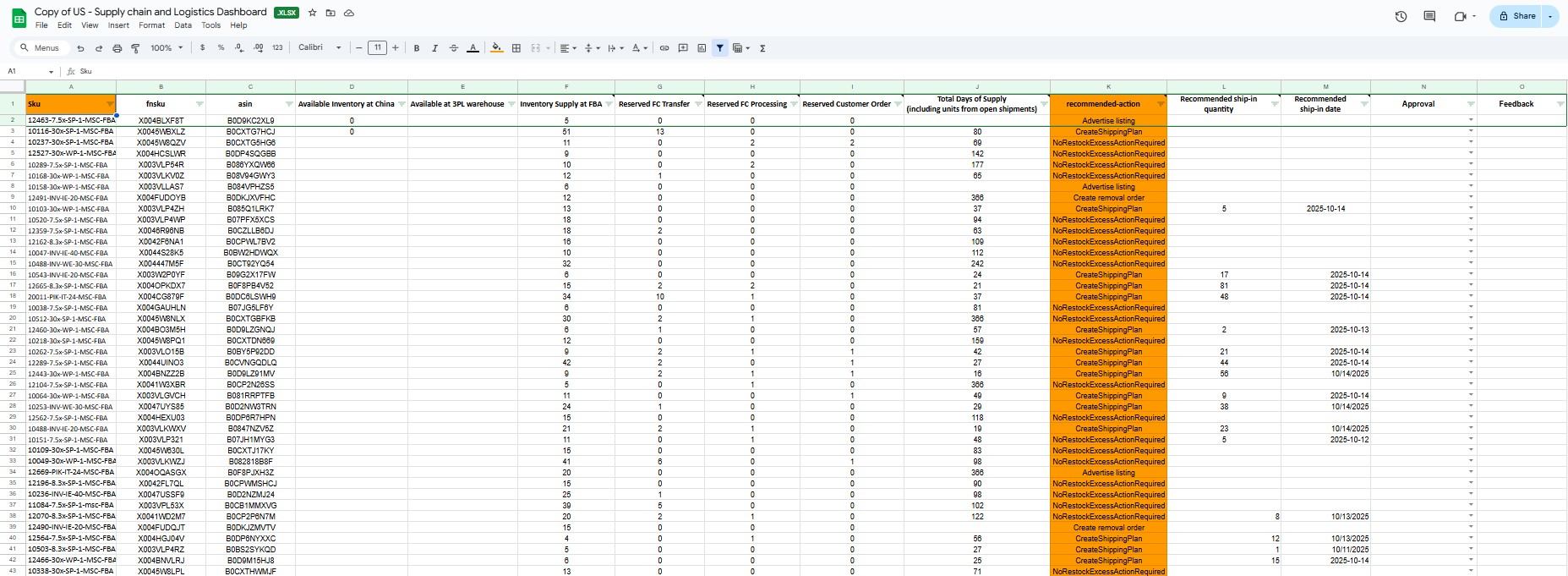Image resolution: width=1568 pixels, height=576 pixels.
Task: Click the paint format roller icon
Action: click(x=135, y=48)
